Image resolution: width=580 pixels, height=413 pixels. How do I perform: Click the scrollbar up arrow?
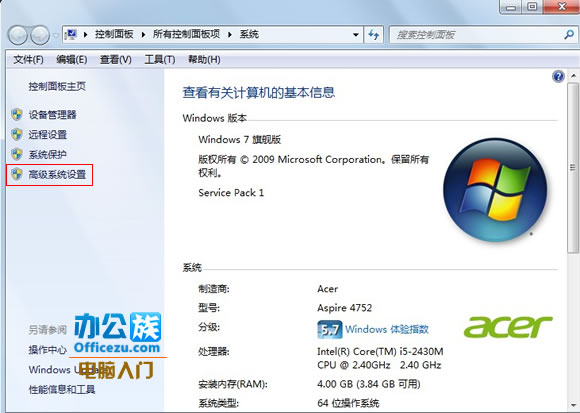574,76
